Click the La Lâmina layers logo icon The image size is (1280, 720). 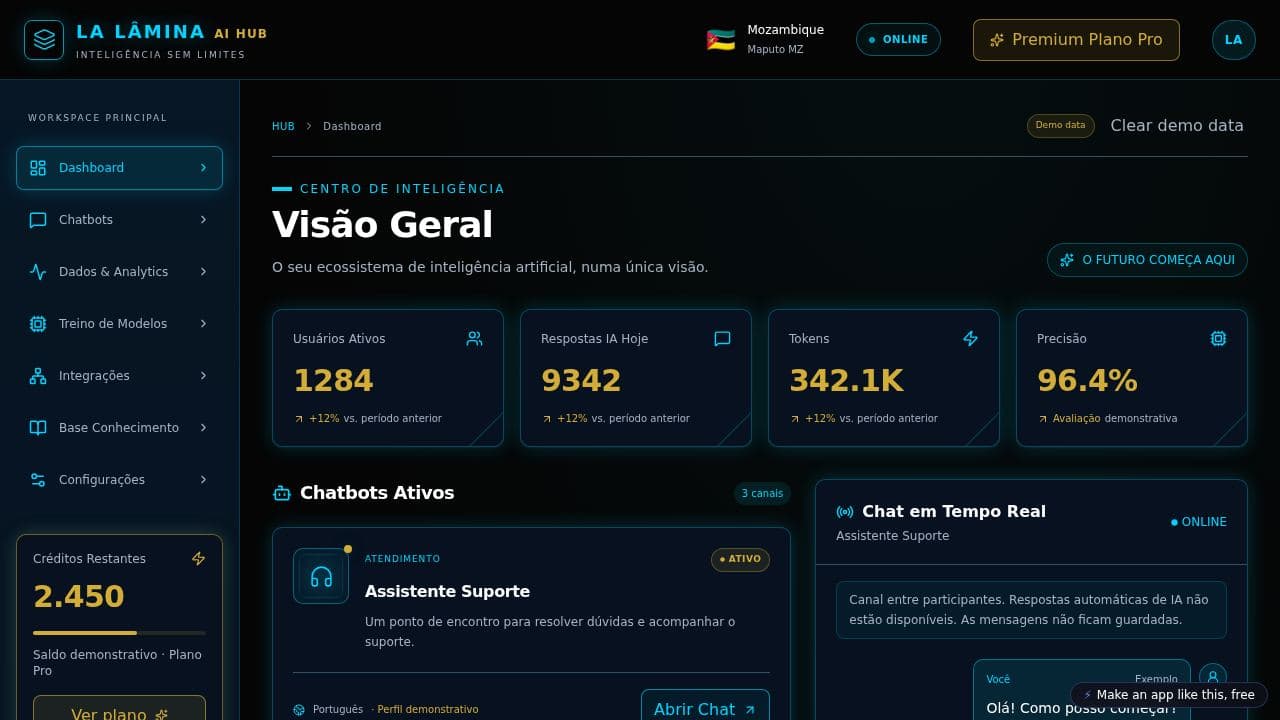pyautogui.click(x=44, y=40)
